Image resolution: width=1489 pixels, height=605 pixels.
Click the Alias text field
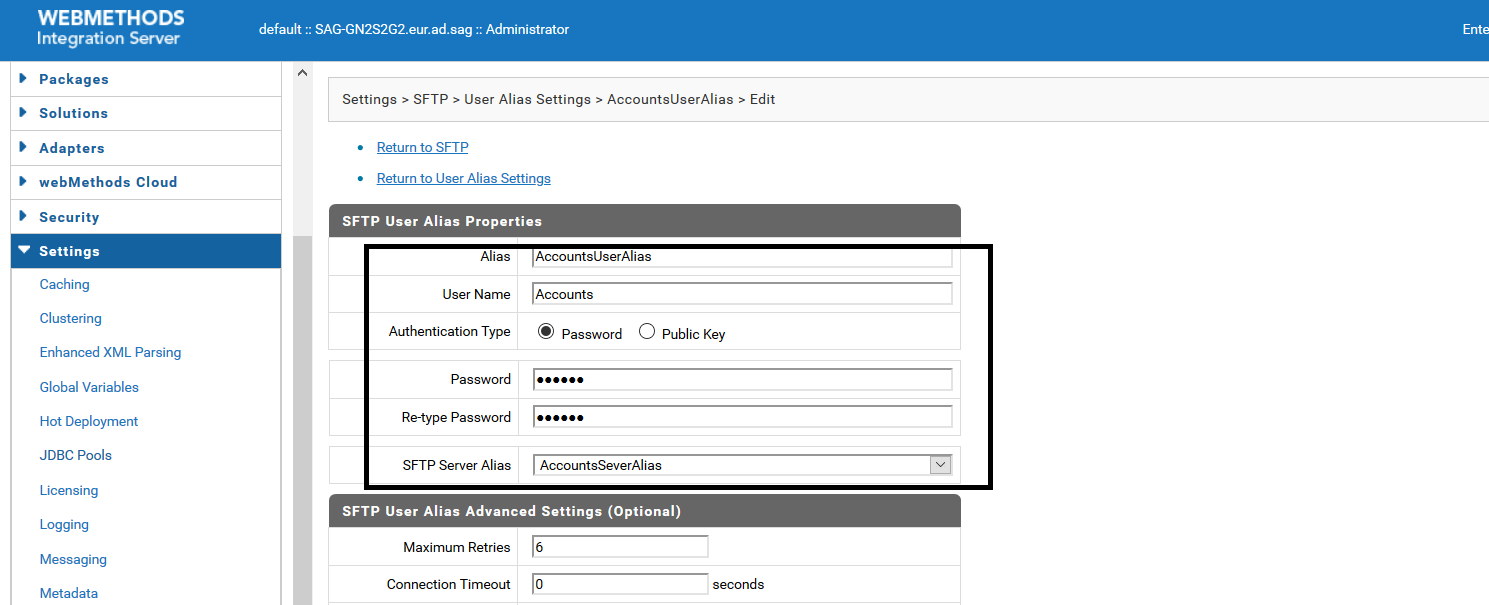tap(742, 257)
